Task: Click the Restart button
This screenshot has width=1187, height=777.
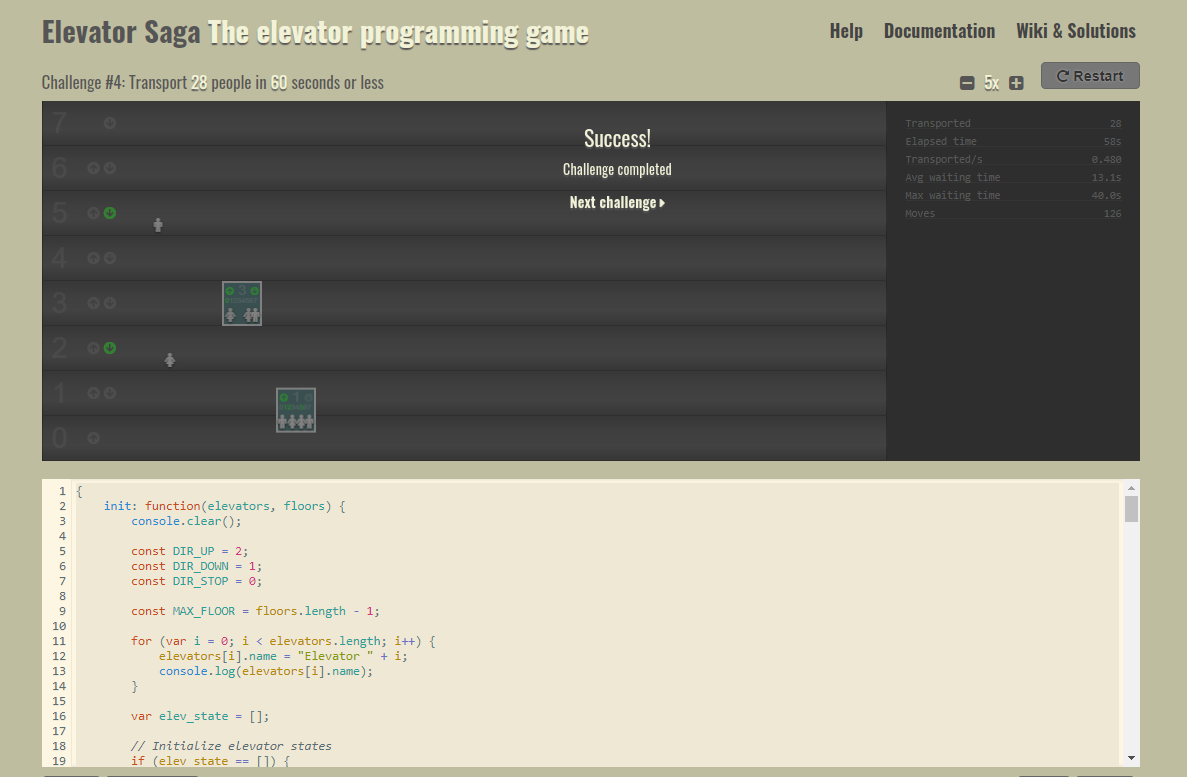Action: 1090,76
